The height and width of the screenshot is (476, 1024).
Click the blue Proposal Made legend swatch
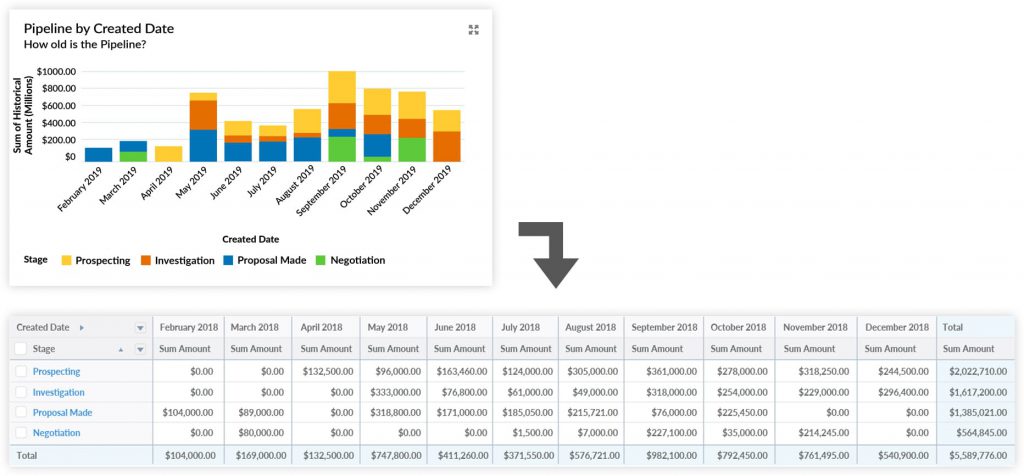229,260
